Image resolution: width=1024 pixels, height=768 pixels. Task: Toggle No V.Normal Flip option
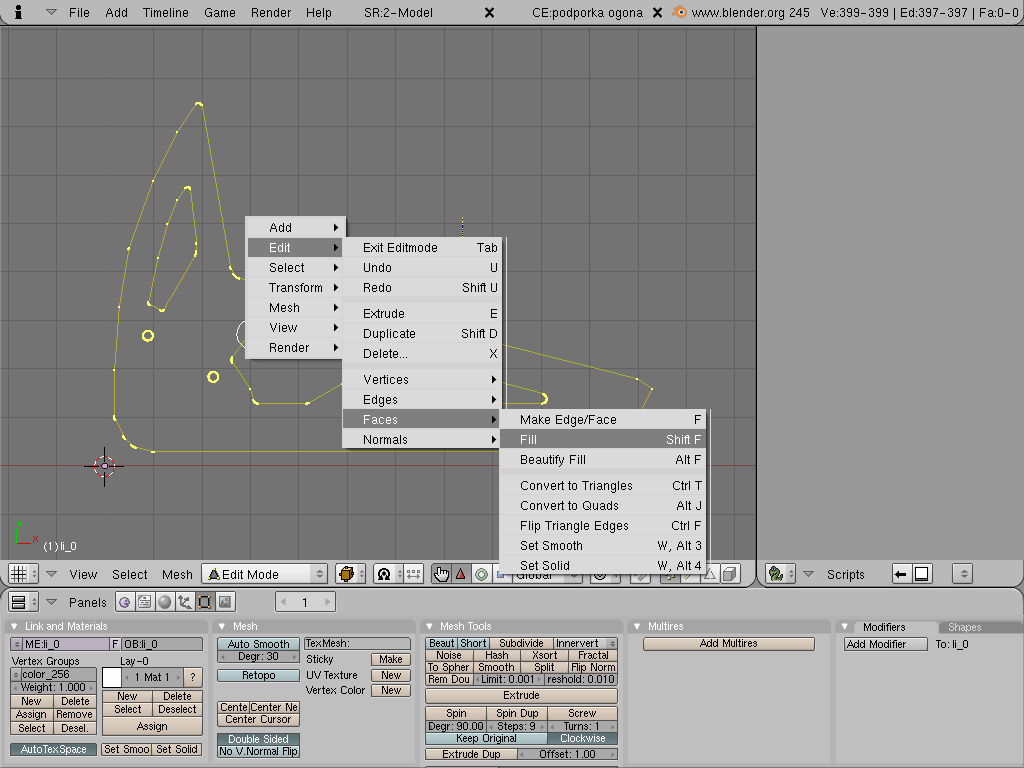click(x=258, y=751)
